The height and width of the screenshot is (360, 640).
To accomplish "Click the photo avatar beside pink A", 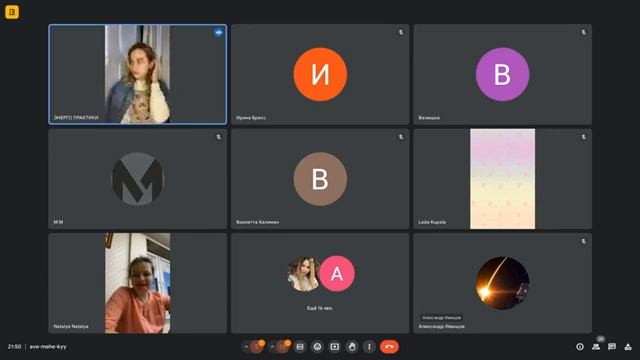I will pyautogui.click(x=304, y=273).
